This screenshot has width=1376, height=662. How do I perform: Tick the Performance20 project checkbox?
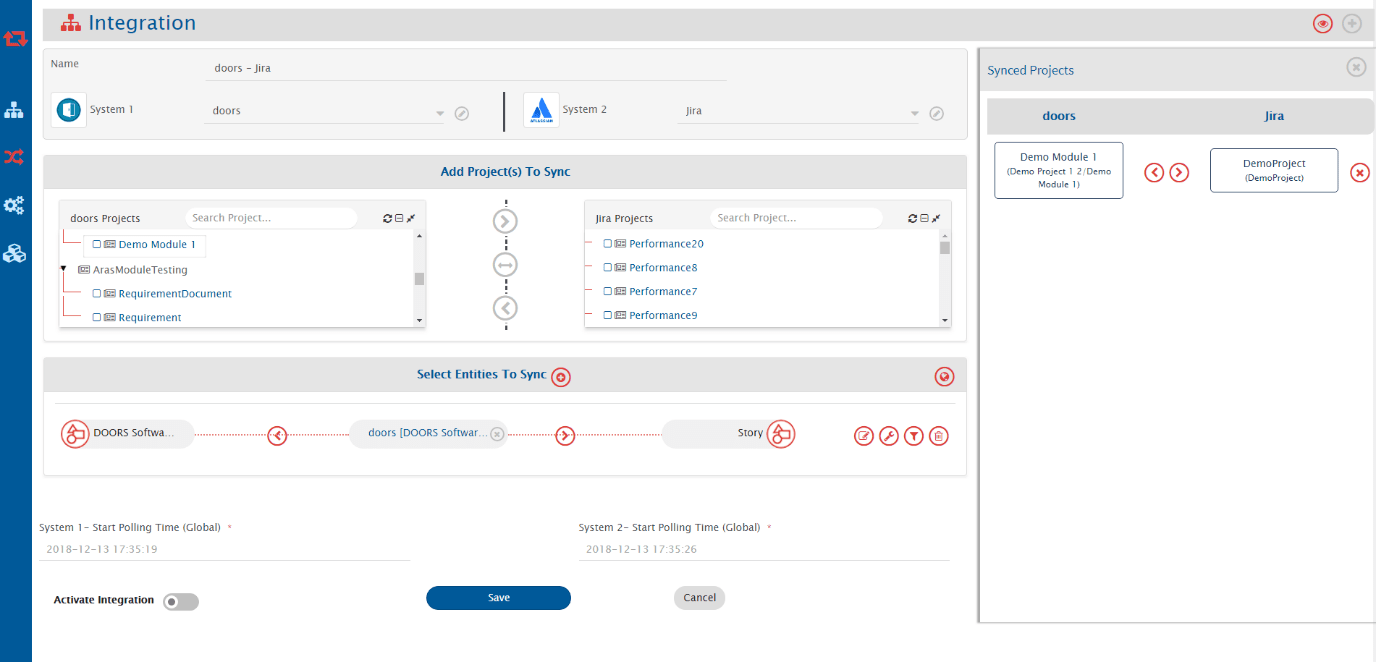(x=608, y=244)
